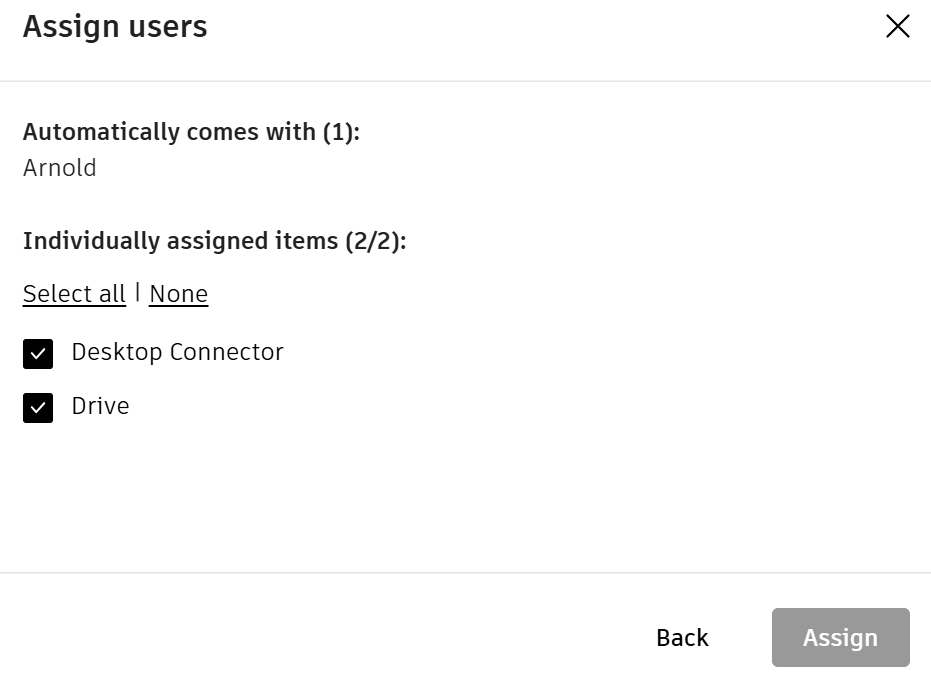
Task: Dismiss the dialog using the close cross
Action: pyautogui.click(x=897, y=27)
